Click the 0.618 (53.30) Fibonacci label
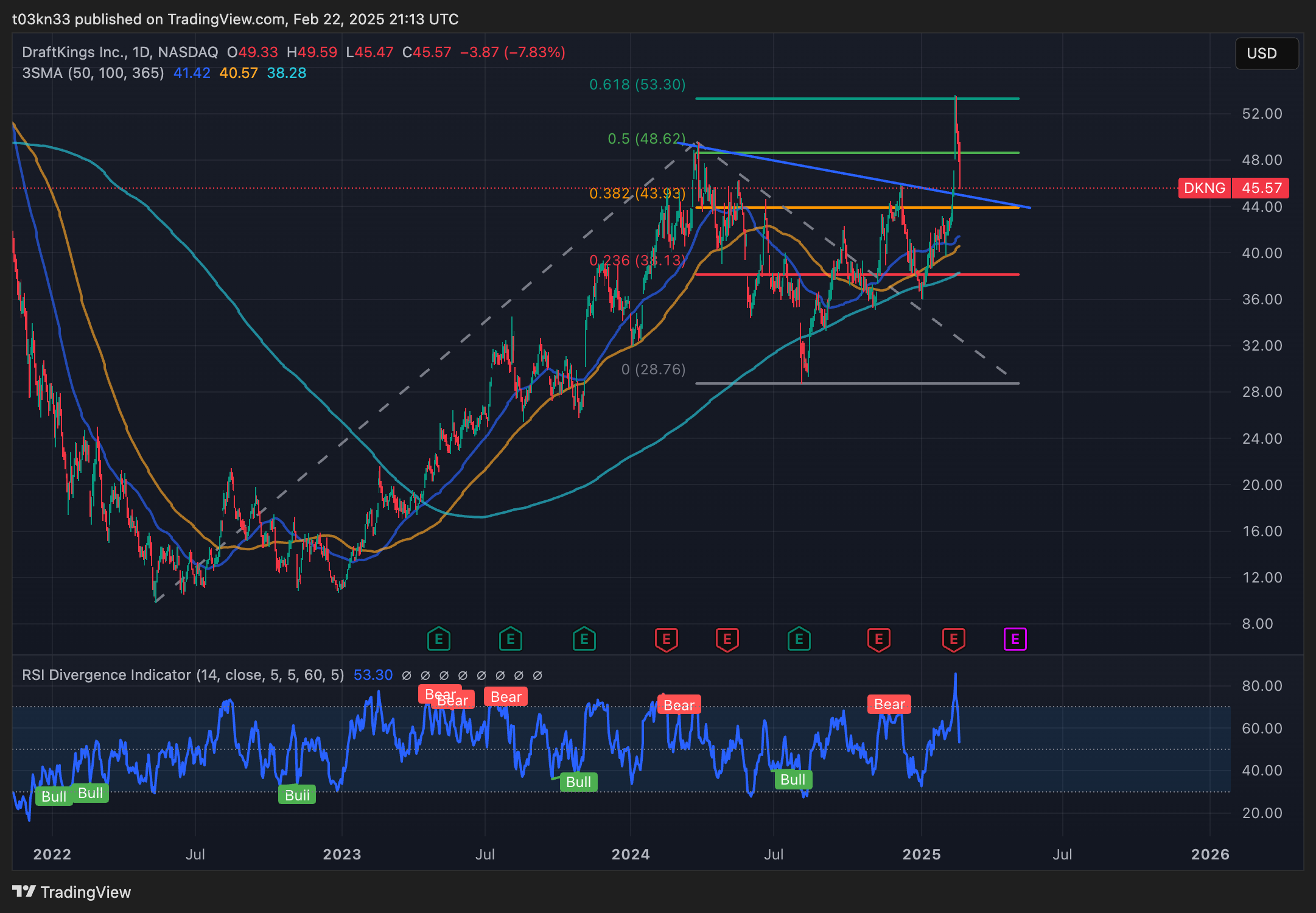Viewport: 1316px width, 913px height. 637,85
